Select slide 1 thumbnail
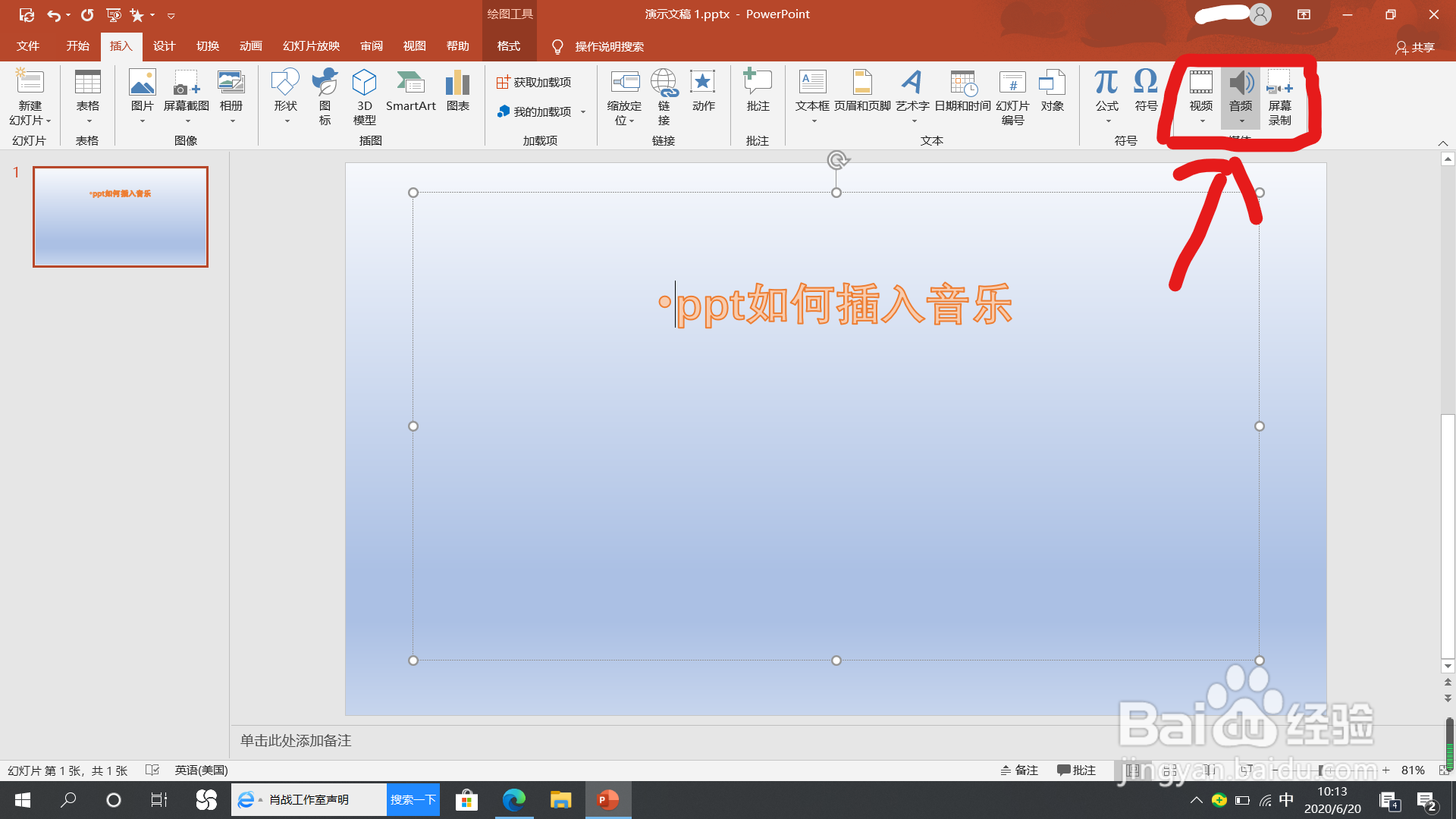Screen dimensions: 1456x819 coord(121,217)
